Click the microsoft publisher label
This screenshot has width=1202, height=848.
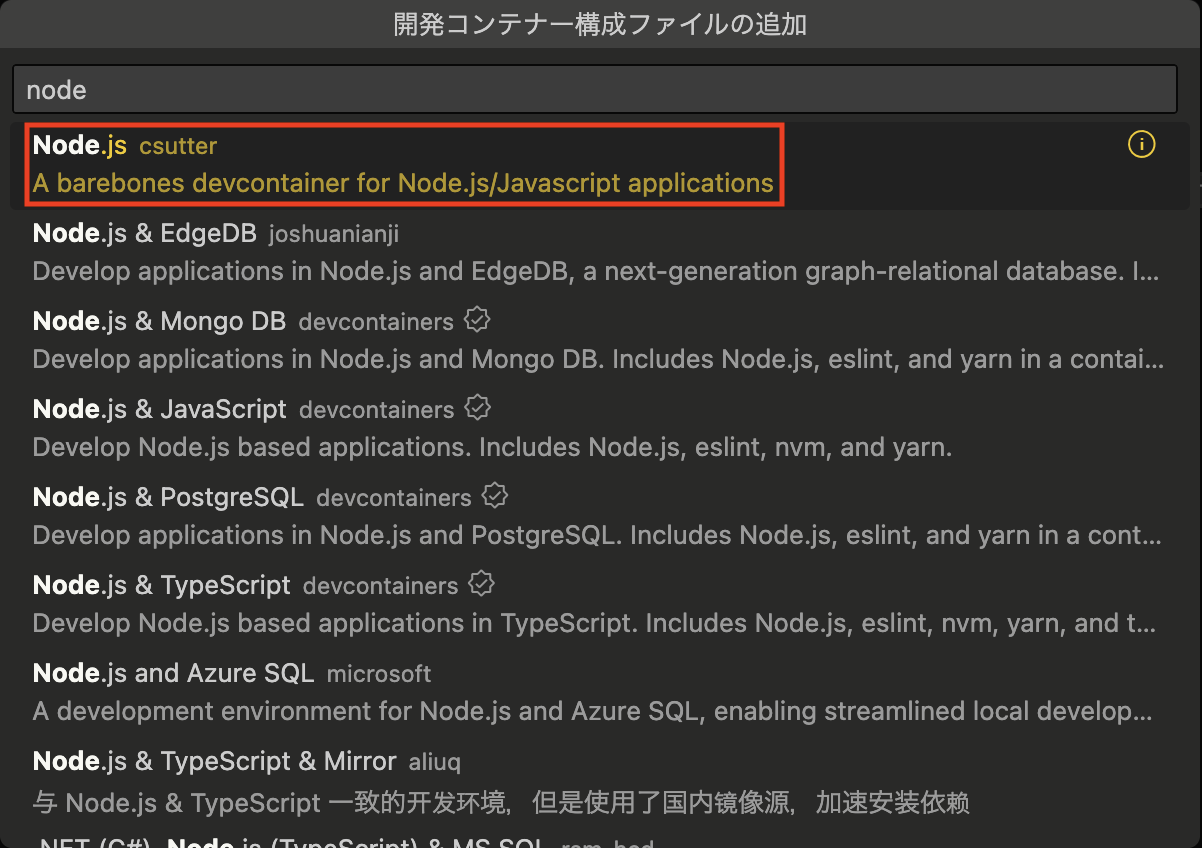coord(379,672)
